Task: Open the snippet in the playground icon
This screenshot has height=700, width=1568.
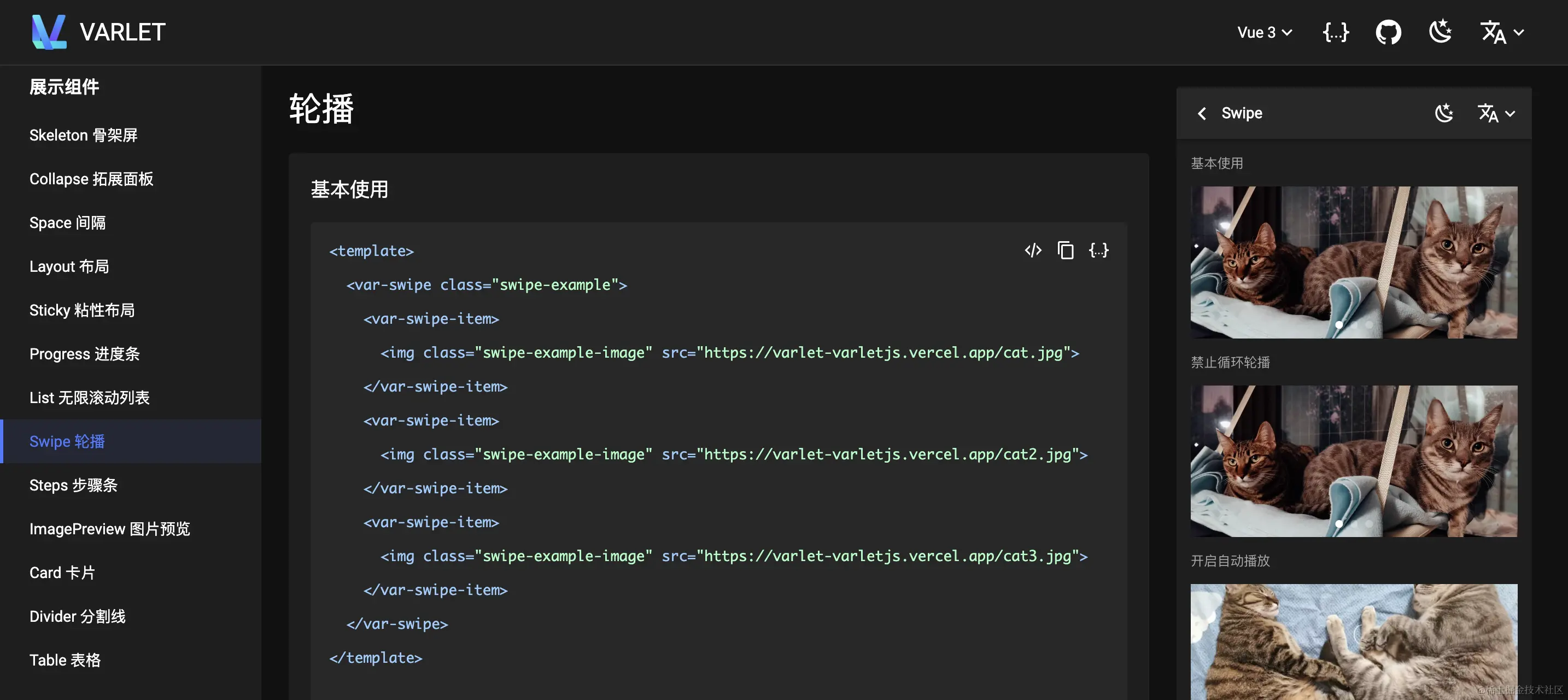Action: point(1099,250)
